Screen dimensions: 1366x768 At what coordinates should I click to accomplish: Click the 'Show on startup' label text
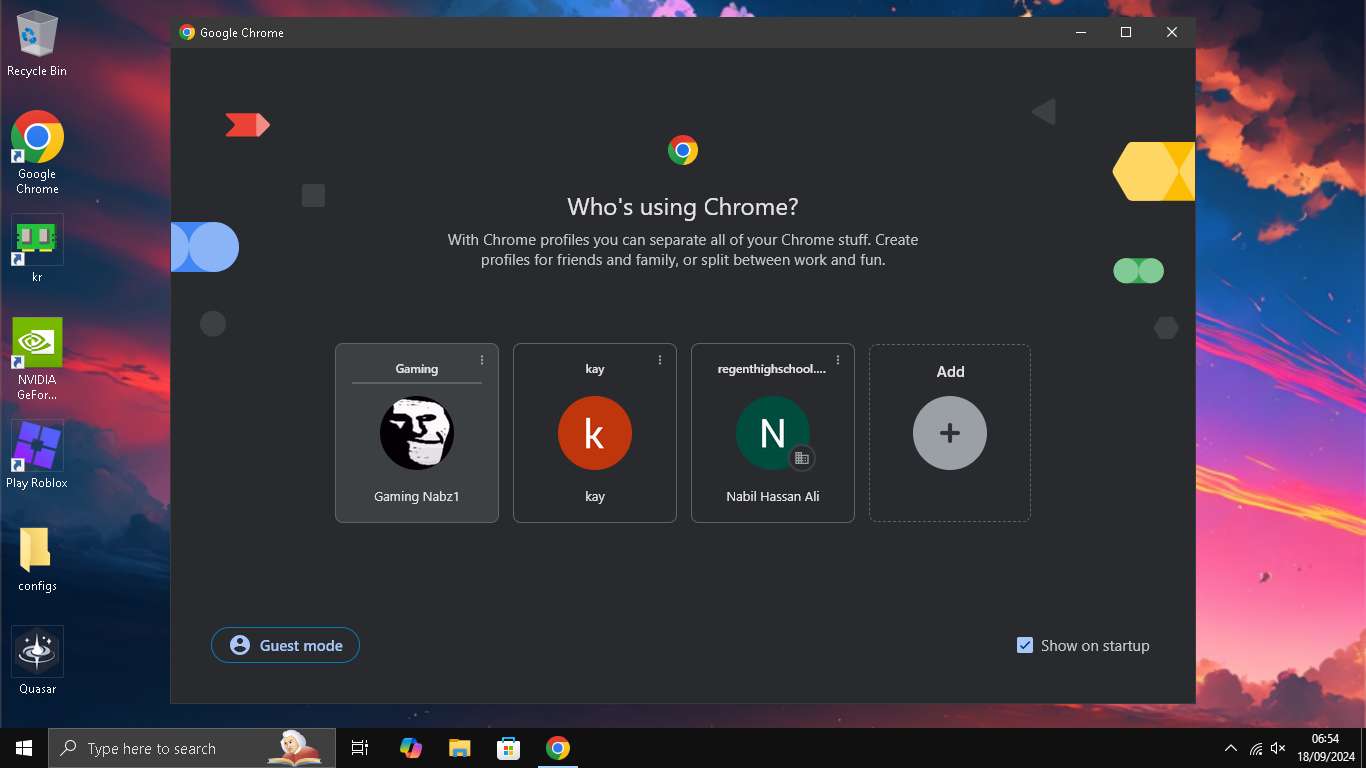[x=1095, y=646]
